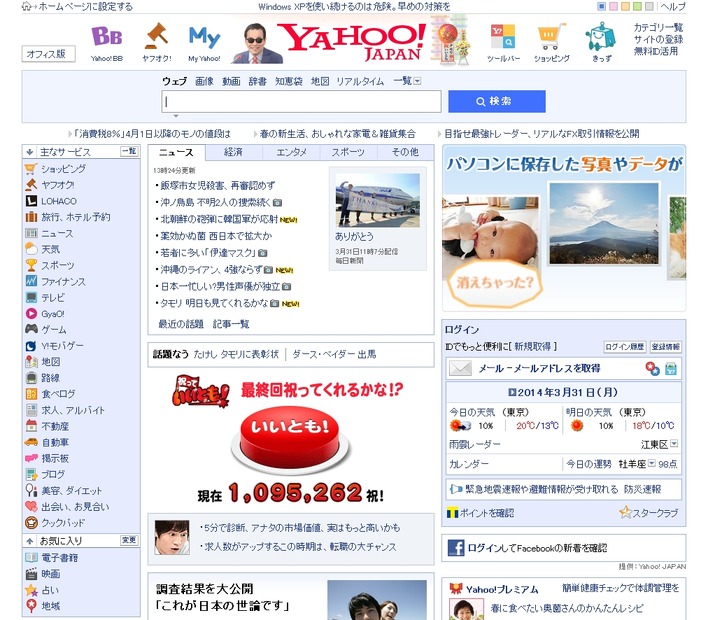
Task: Open ショッピング in the services sidebar
Action: (63, 169)
